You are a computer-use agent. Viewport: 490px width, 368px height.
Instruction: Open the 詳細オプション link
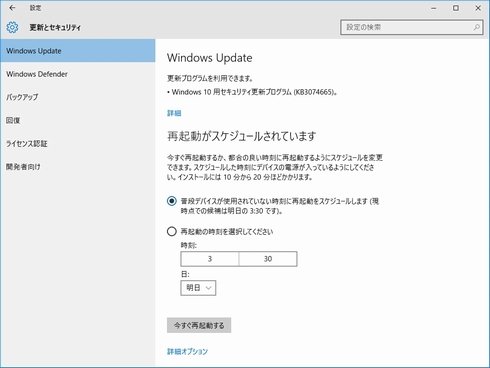pyautogui.click(x=187, y=351)
